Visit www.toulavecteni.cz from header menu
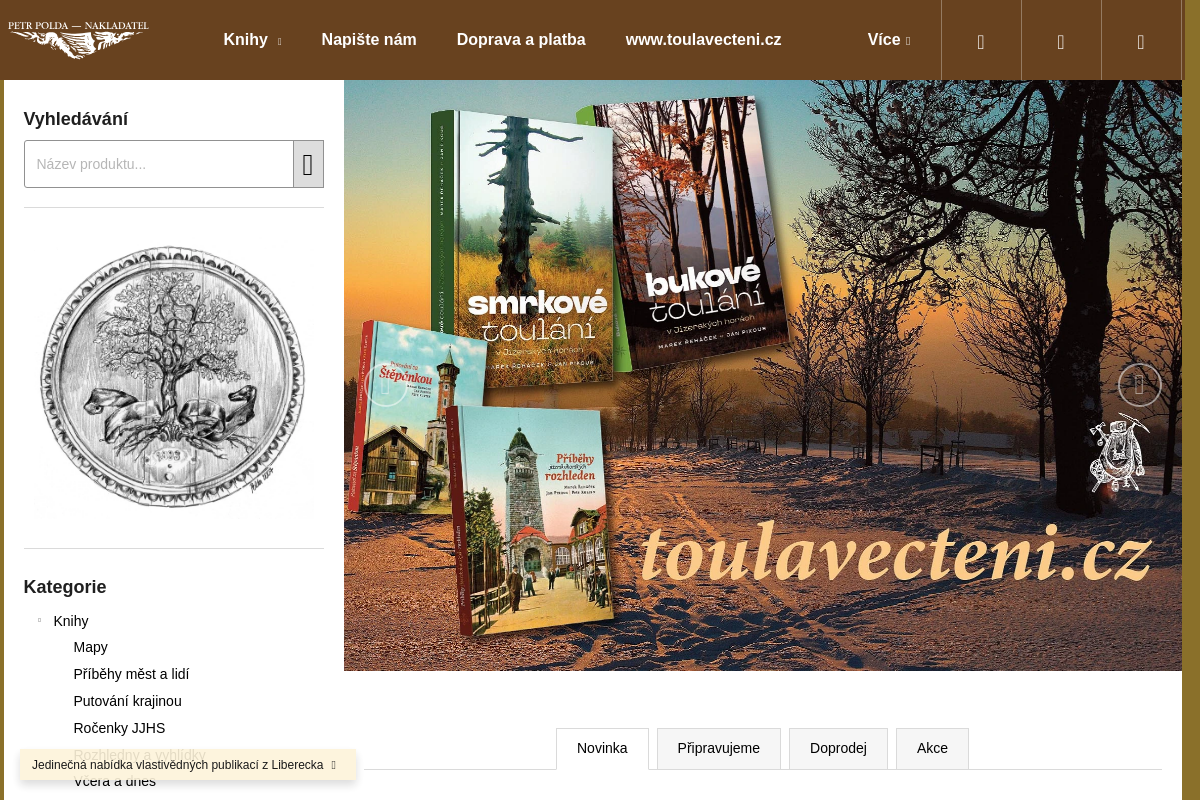The height and width of the screenshot is (800, 1200). [704, 40]
